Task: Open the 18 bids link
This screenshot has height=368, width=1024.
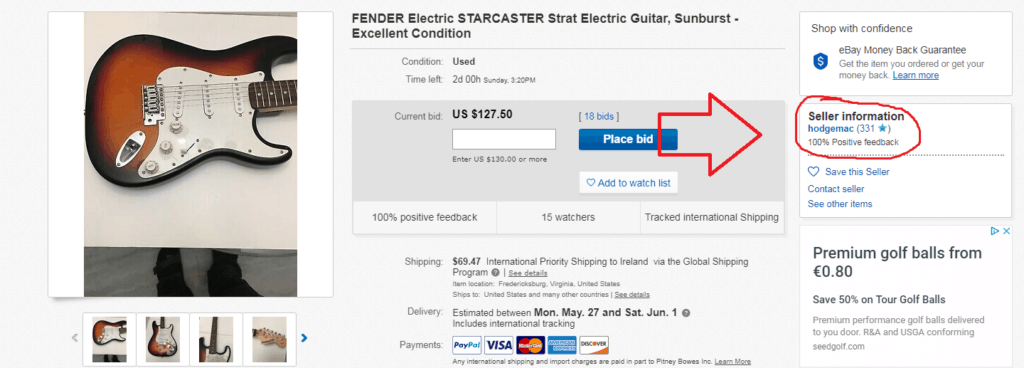Action: 598,116
